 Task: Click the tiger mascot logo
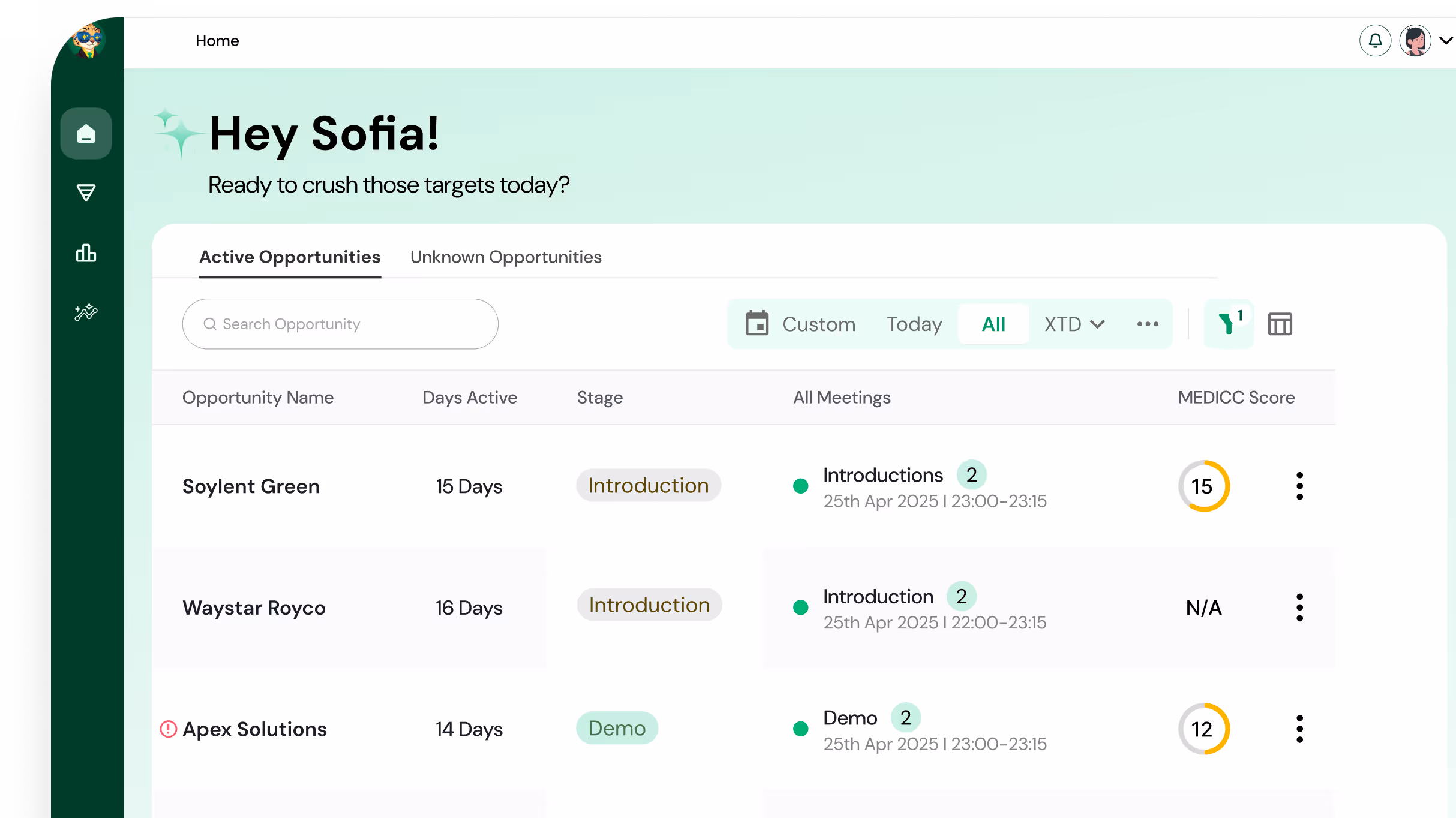pyautogui.click(x=88, y=41)
